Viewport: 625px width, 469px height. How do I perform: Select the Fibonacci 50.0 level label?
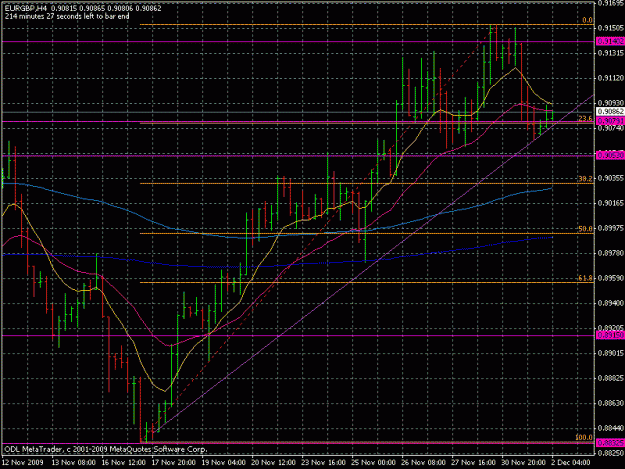click(585, 229)
